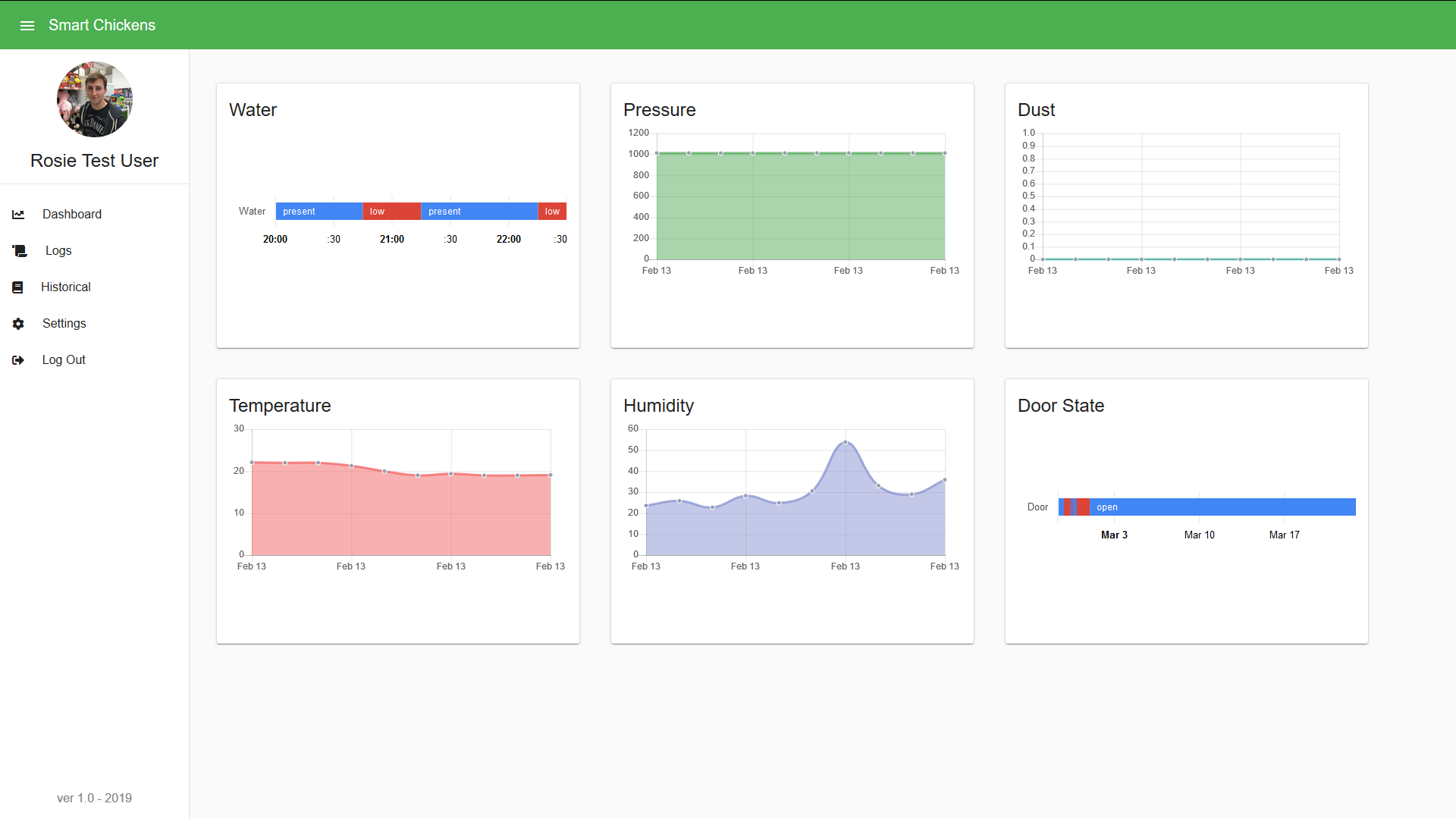Expand the Water sensor panel

tap(253, 110)
